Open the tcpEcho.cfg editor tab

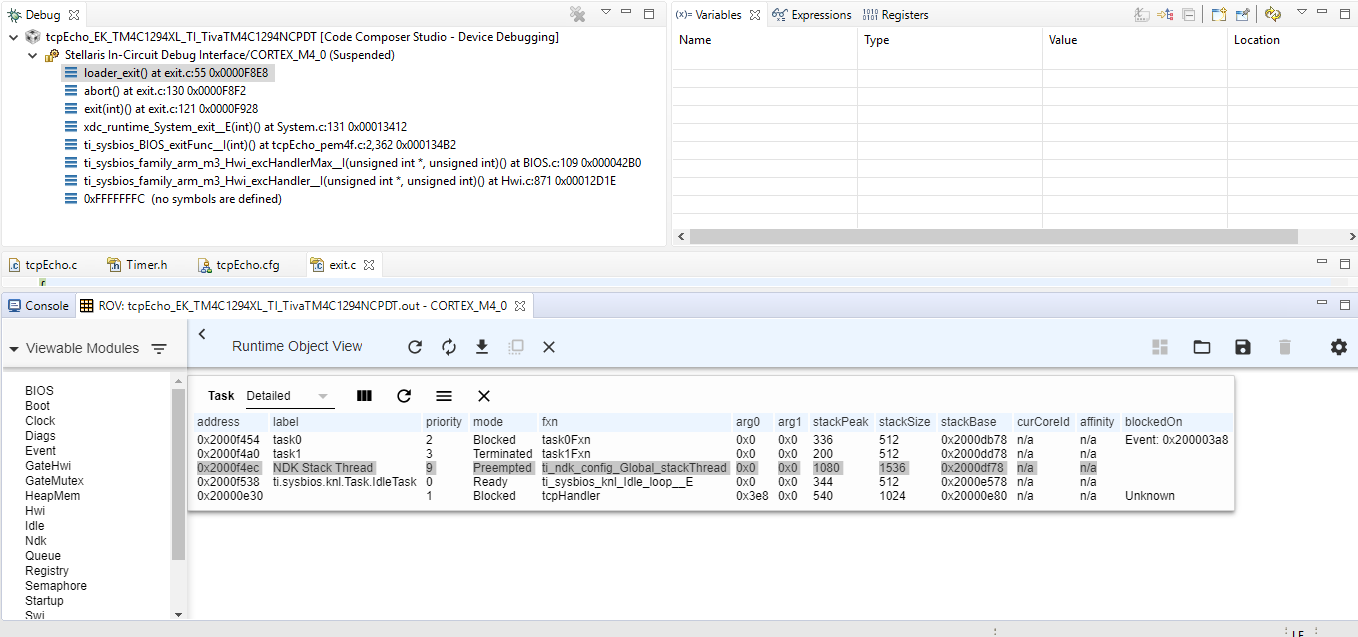coord(239,265)
